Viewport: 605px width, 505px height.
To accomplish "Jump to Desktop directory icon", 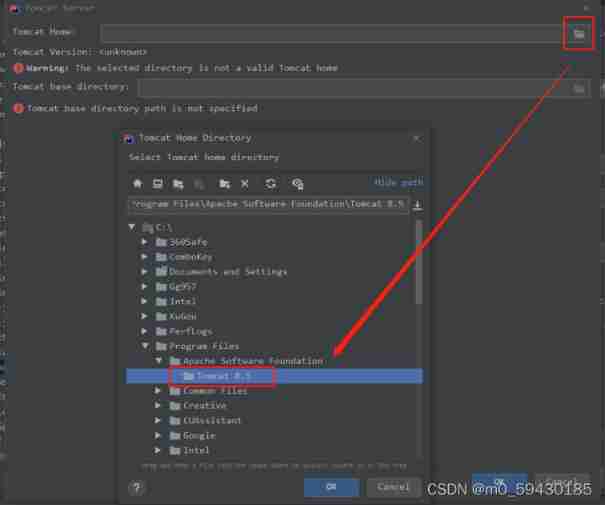I will [x=158, y=183].
